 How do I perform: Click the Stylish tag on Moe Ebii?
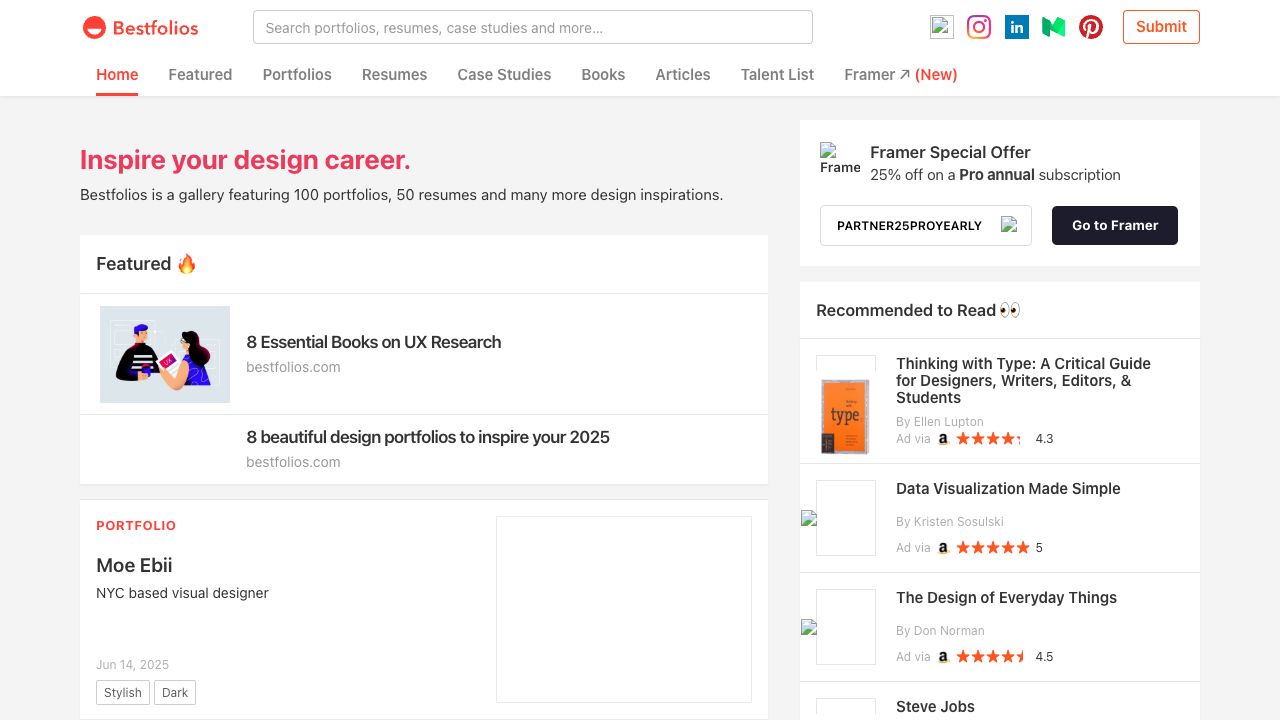(123, 692)
